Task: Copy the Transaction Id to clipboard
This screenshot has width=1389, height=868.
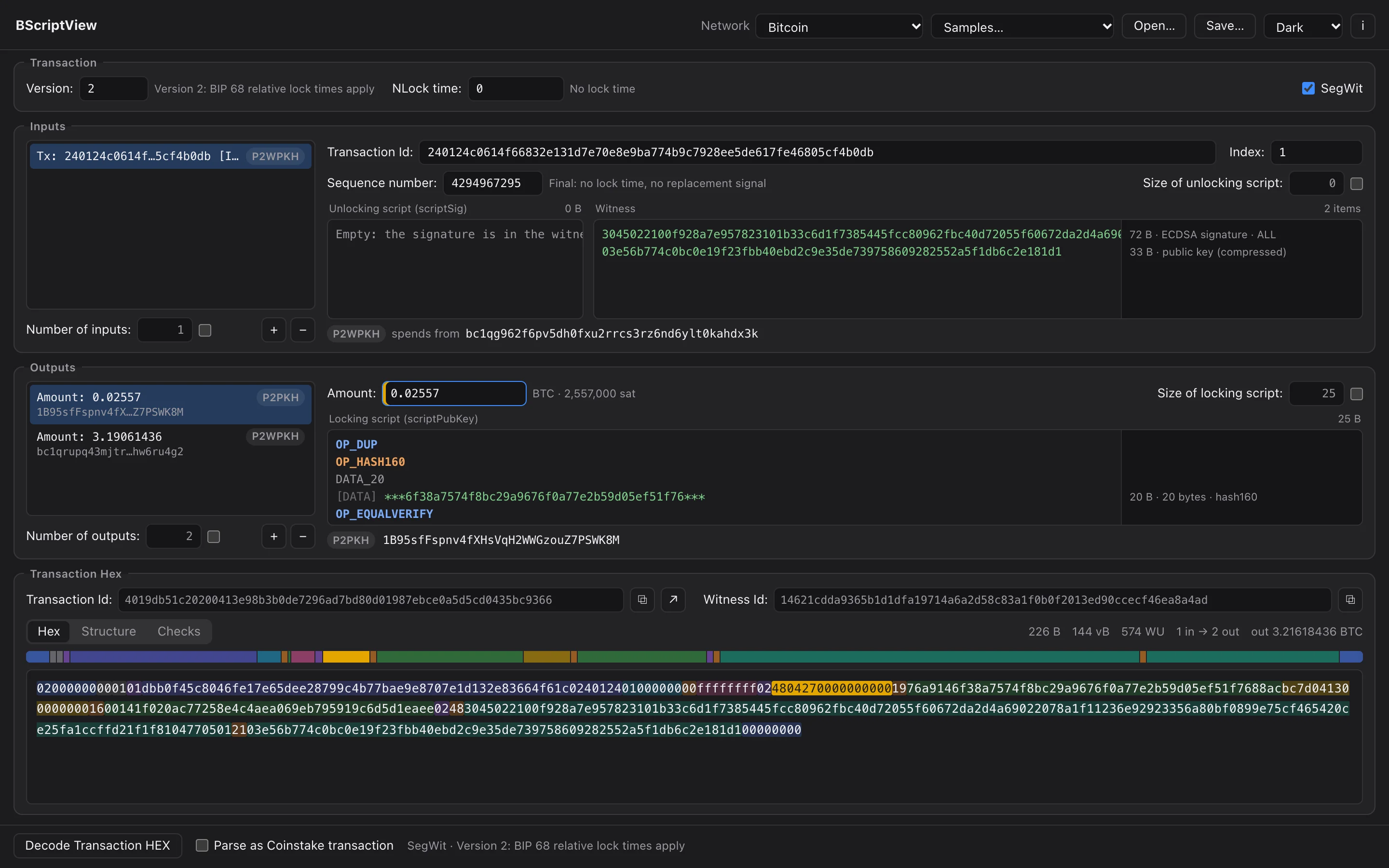Action: pyautogui.click(x=642, y=599)
